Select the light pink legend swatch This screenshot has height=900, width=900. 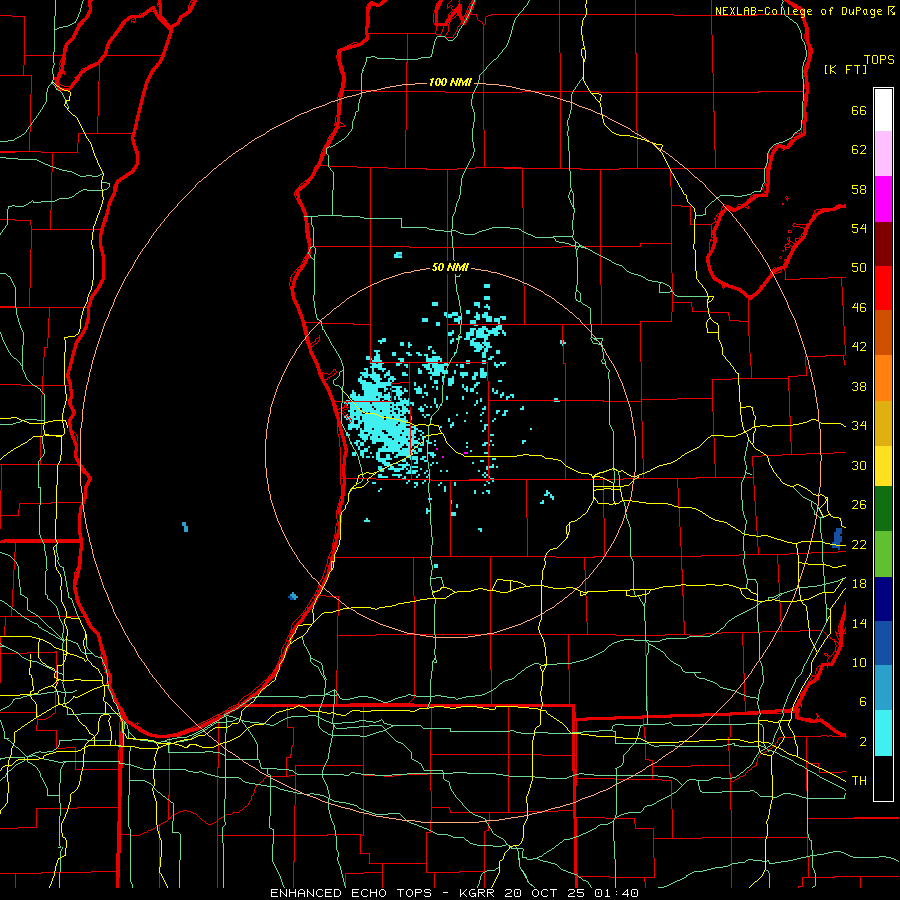coord(883,154)
